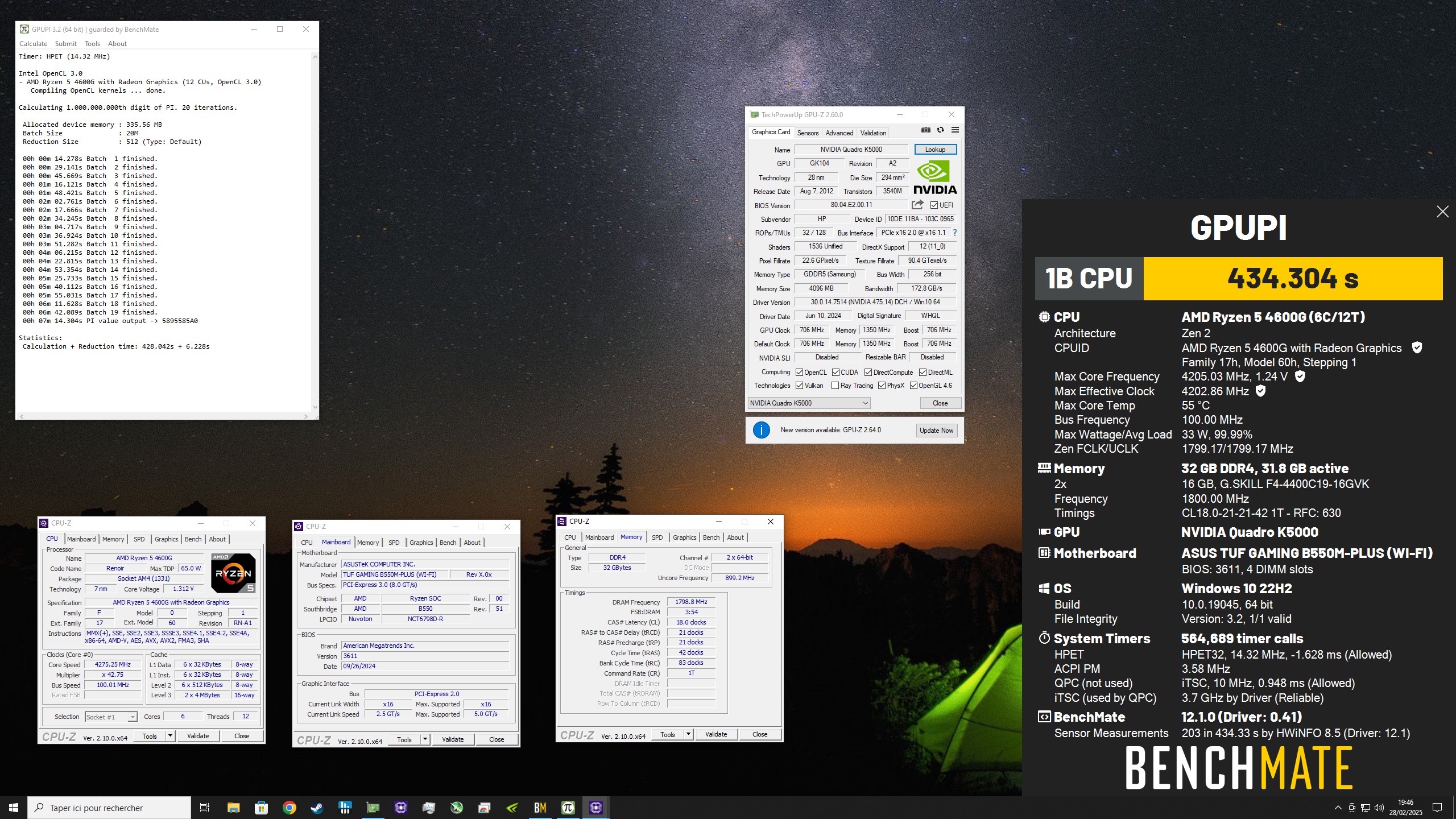Expand Tools dropdown arrow in CPU-Z Memory window
The width and height of the screenshot is (1456, 819).
(x=688, y=734)
